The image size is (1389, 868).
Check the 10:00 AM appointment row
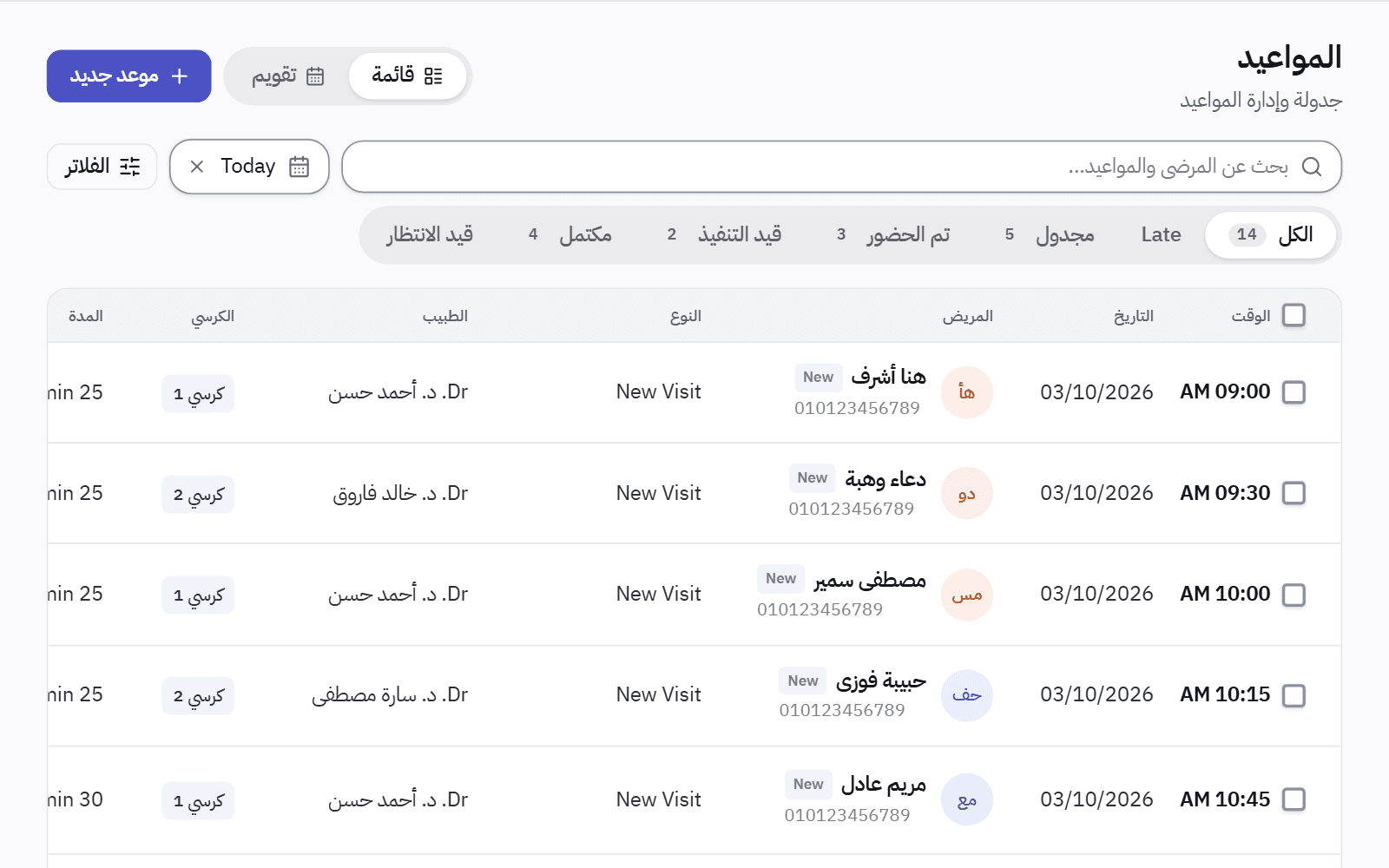pyautogui.click(x=1294, y=595)
